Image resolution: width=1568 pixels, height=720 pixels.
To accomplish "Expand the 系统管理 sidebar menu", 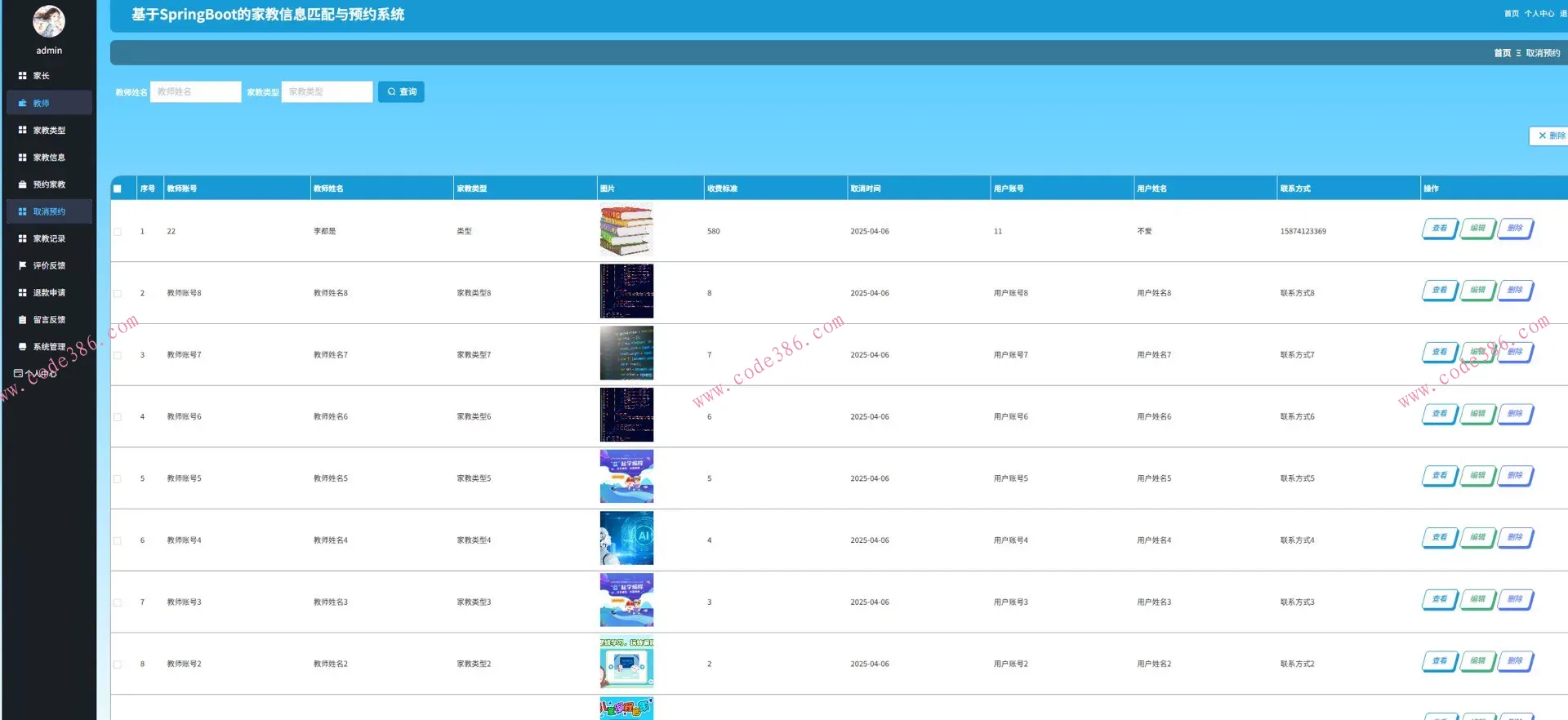I will [48, 347].
